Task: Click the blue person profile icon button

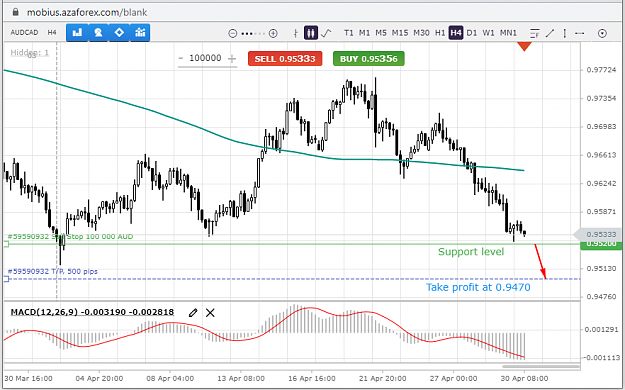Action: pyautogui.click(x=98, y=33)
